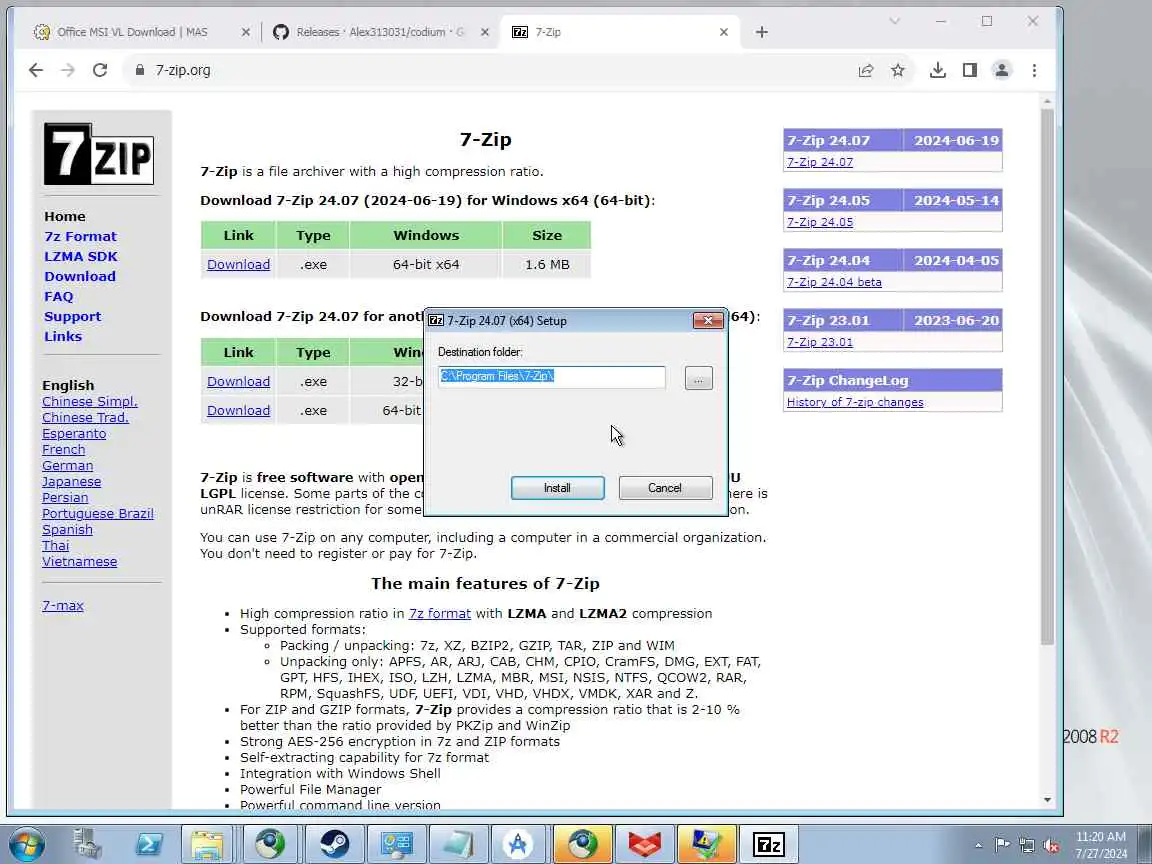Open the 7-Zip 24.05 news link
The height and width of the screenshot is (864, 1152).
pos(820,222)
